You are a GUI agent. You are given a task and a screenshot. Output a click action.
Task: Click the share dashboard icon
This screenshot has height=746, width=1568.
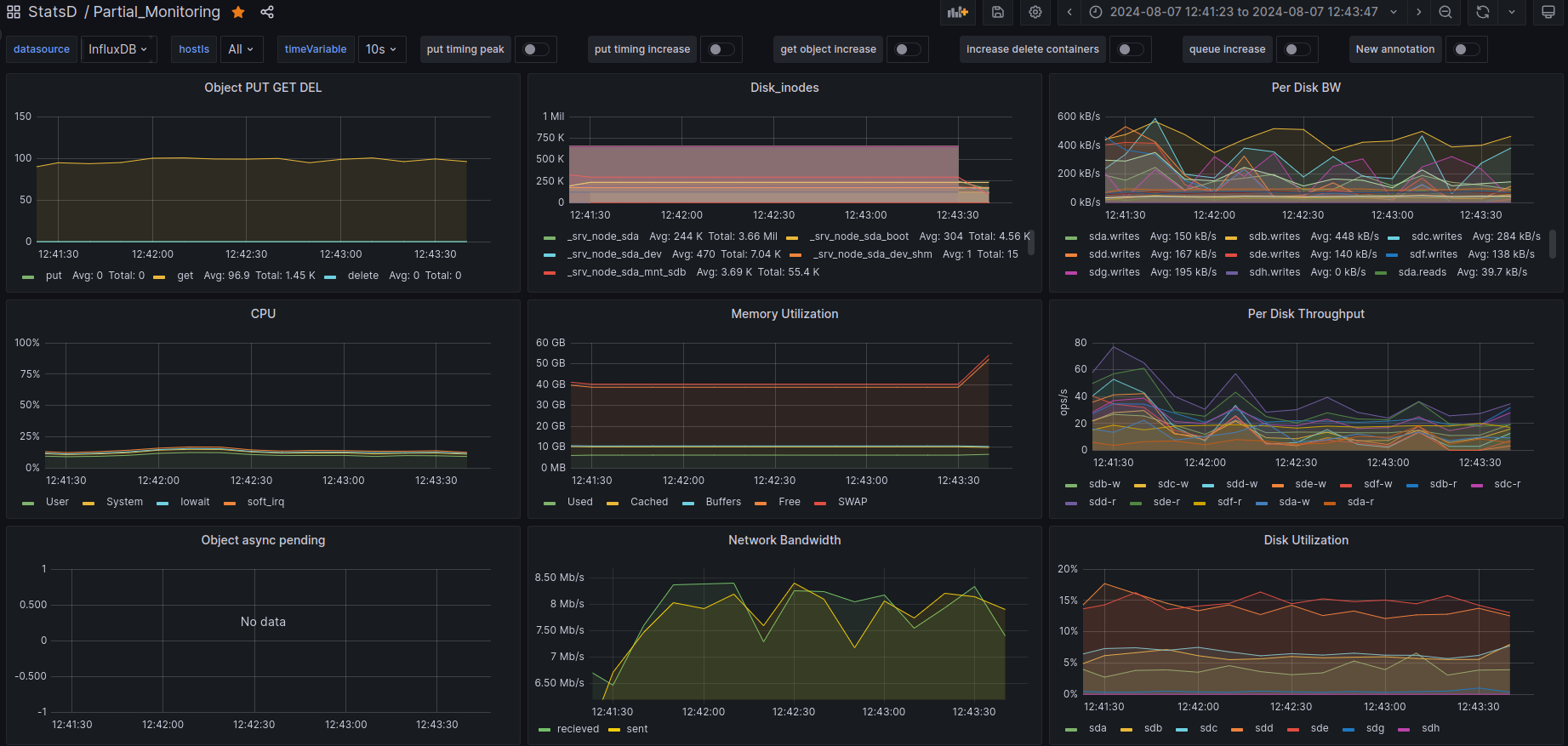tap(267, 12)
